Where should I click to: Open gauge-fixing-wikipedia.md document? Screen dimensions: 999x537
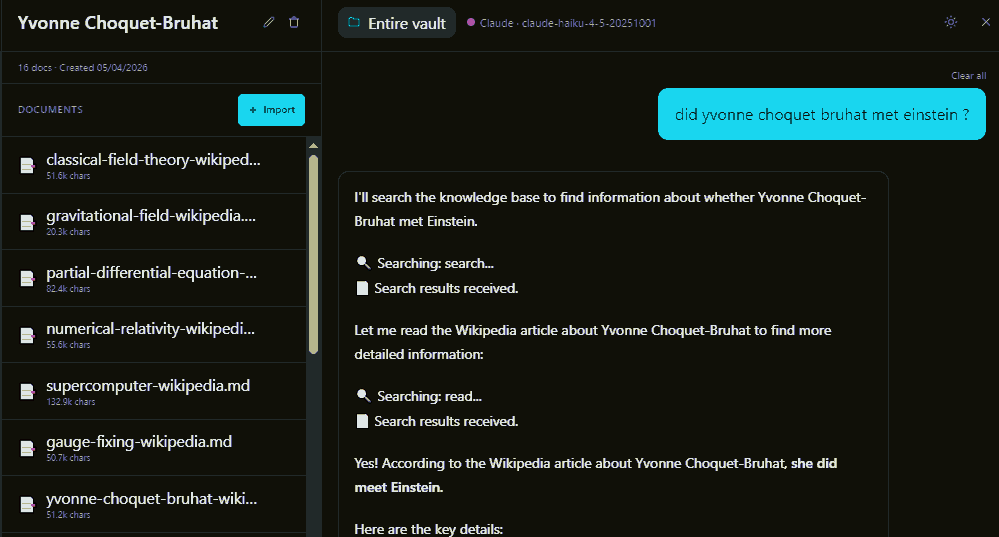[x=154, y=448]
